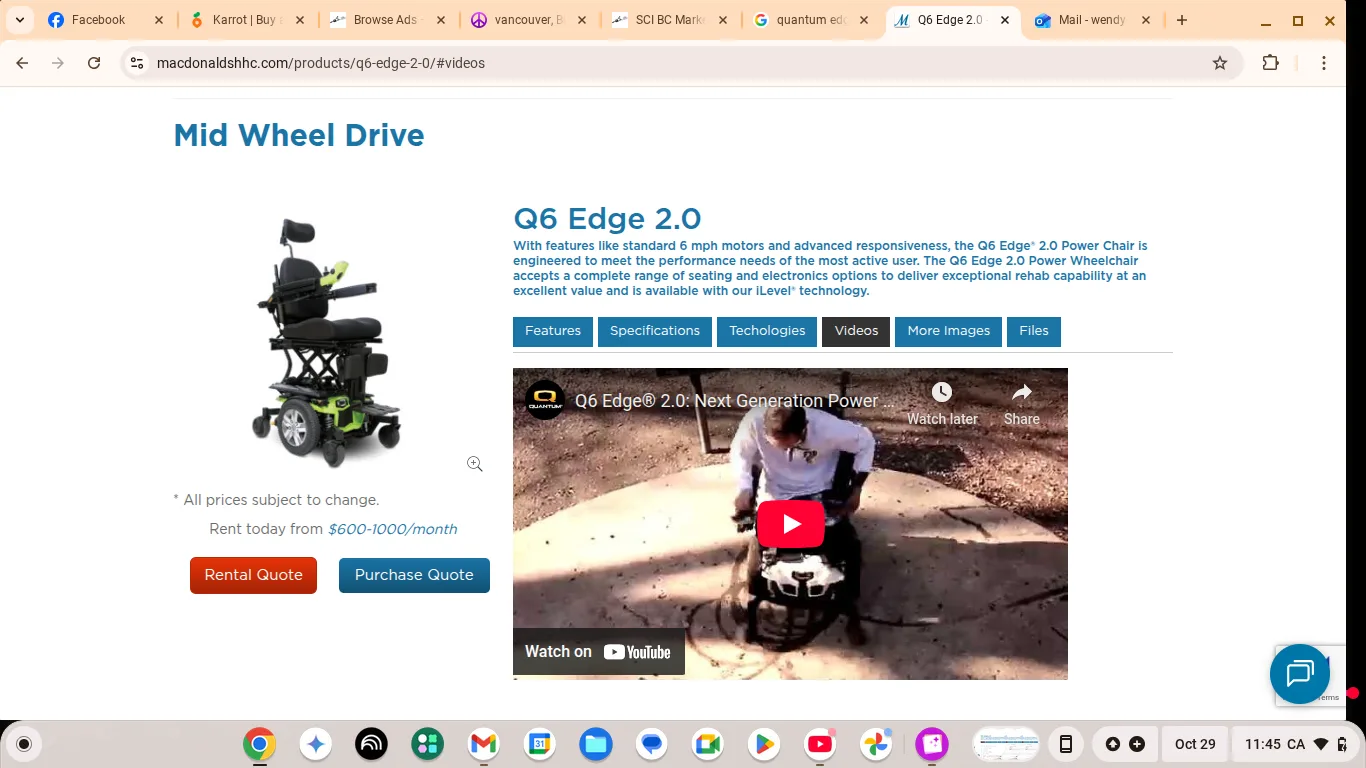This screenshot has width=1366, height=768.
Task: Open the live chat widget
Action: [1299, 674]
